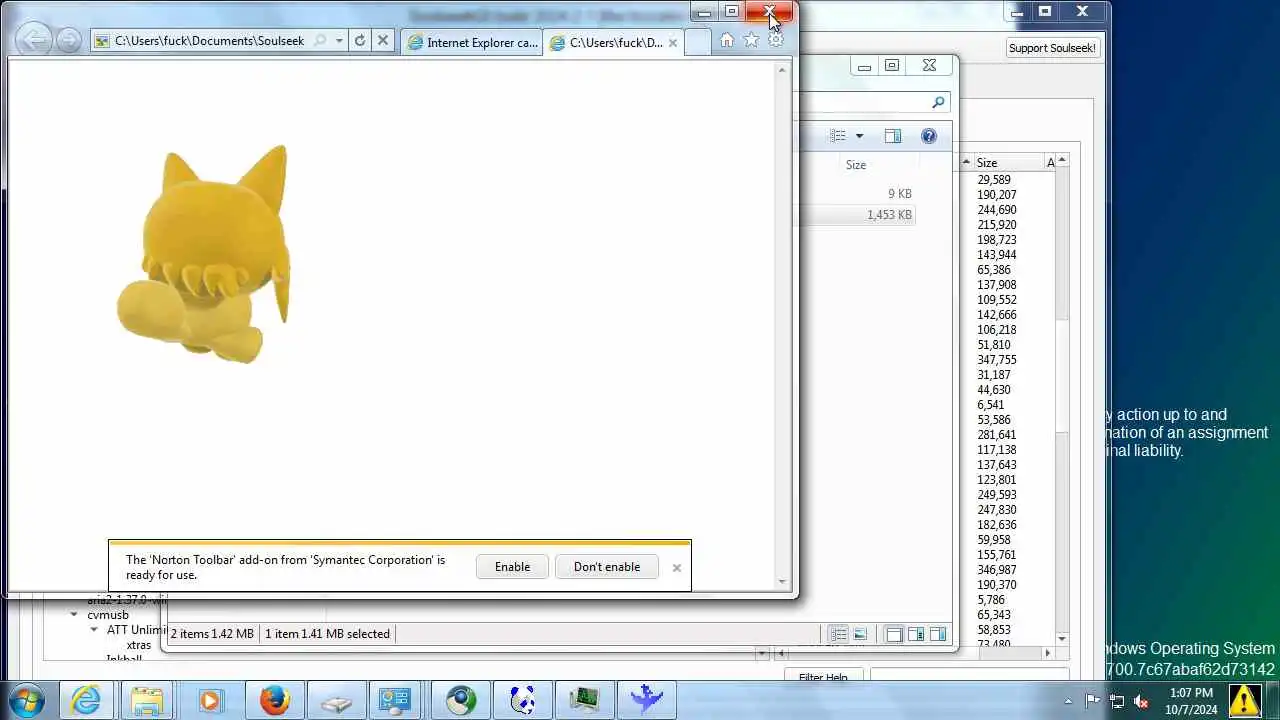Open Windows Explorer from taskbar

[148, 700]
